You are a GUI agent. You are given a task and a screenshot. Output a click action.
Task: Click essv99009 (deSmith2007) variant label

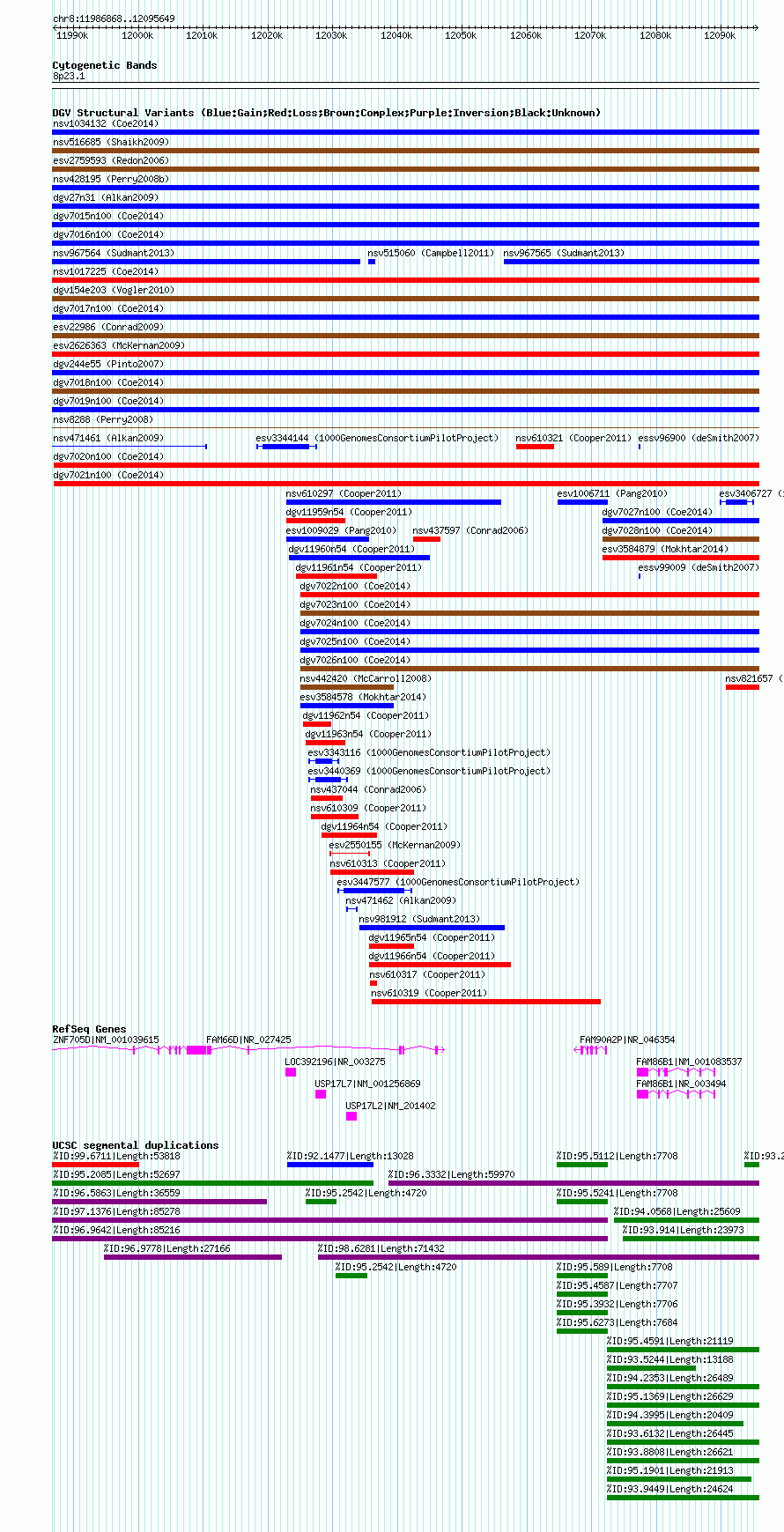point(699,567)
